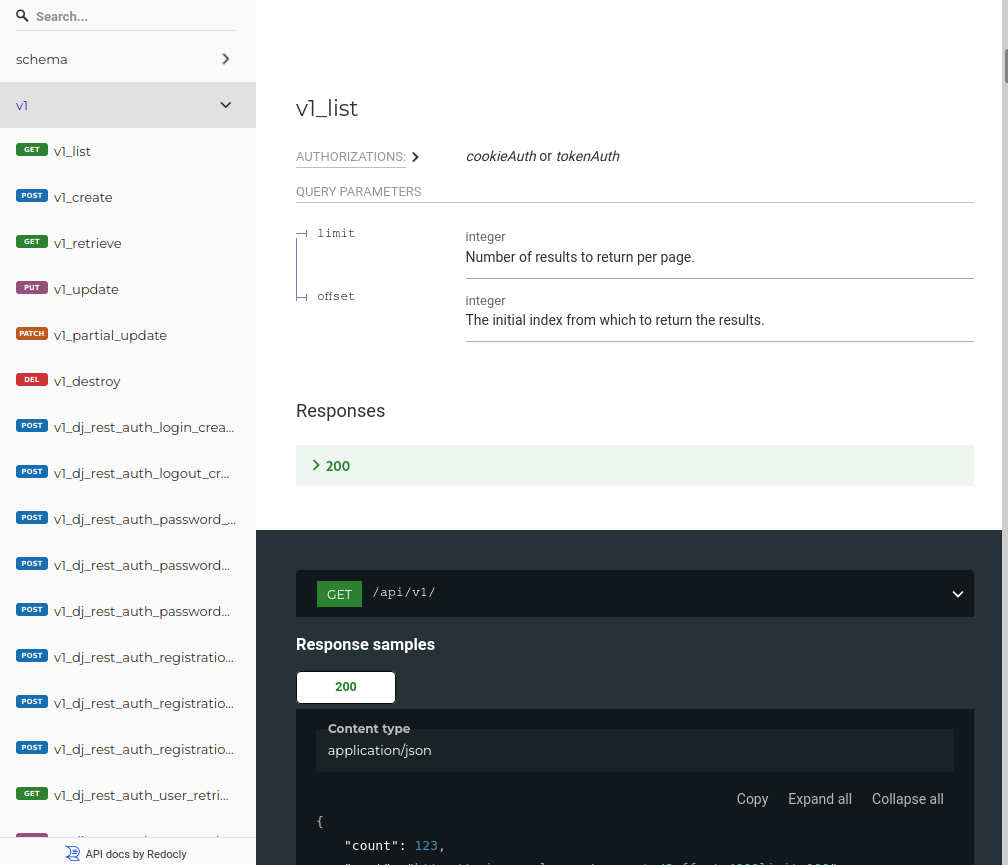Open API docs by Redocly link

pyautogui.click(x=126, y=853)
